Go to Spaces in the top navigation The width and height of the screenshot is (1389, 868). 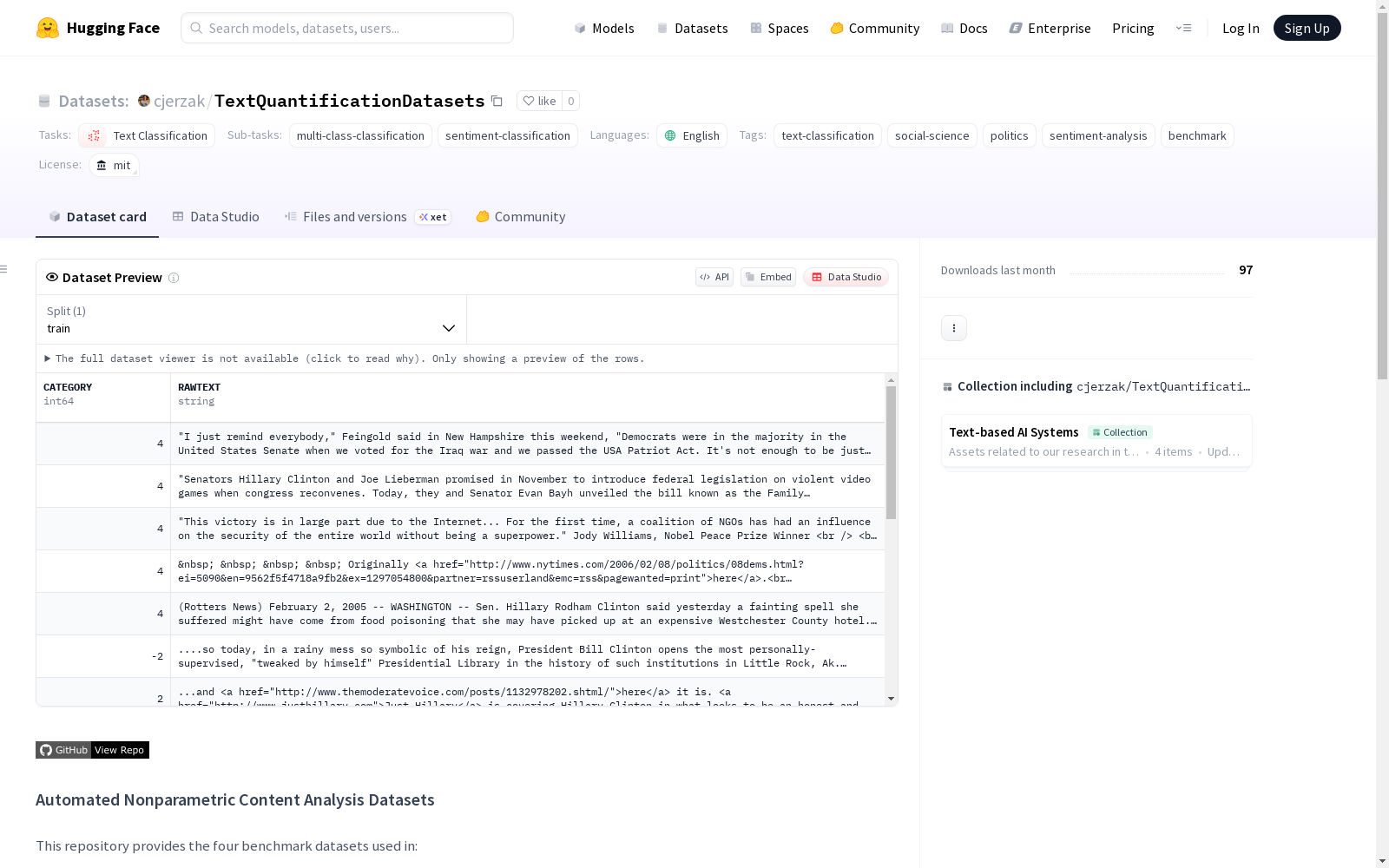[780, 28]
